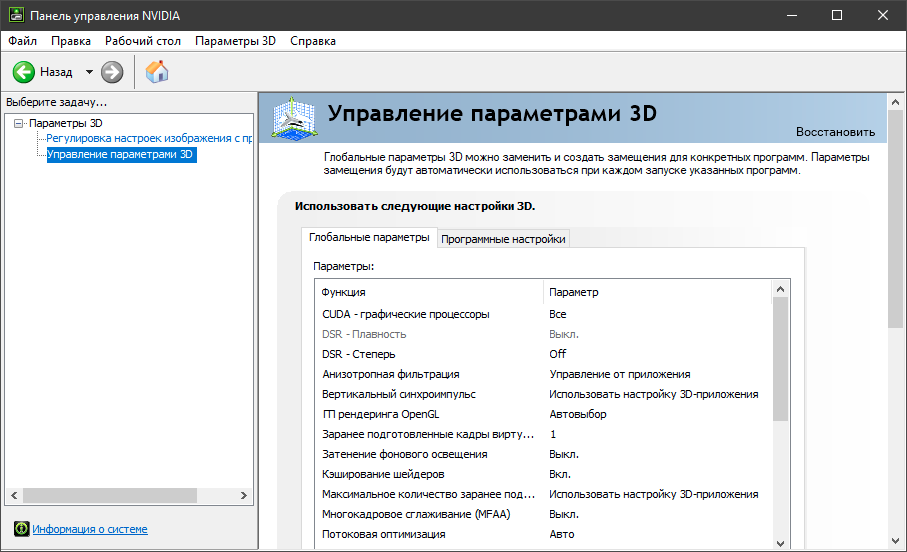907x552 pixels.
Task: Click the Вкл. value for shader cache
Action: 559,474
